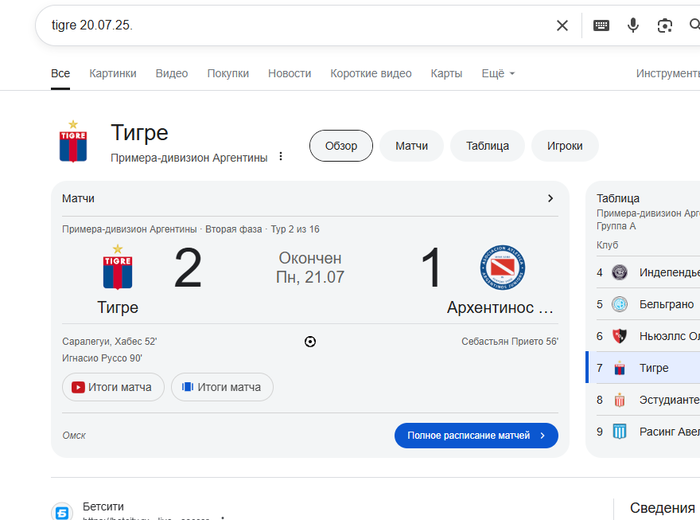Open the blue-icon Итоги матча recap

click(222, 387)
